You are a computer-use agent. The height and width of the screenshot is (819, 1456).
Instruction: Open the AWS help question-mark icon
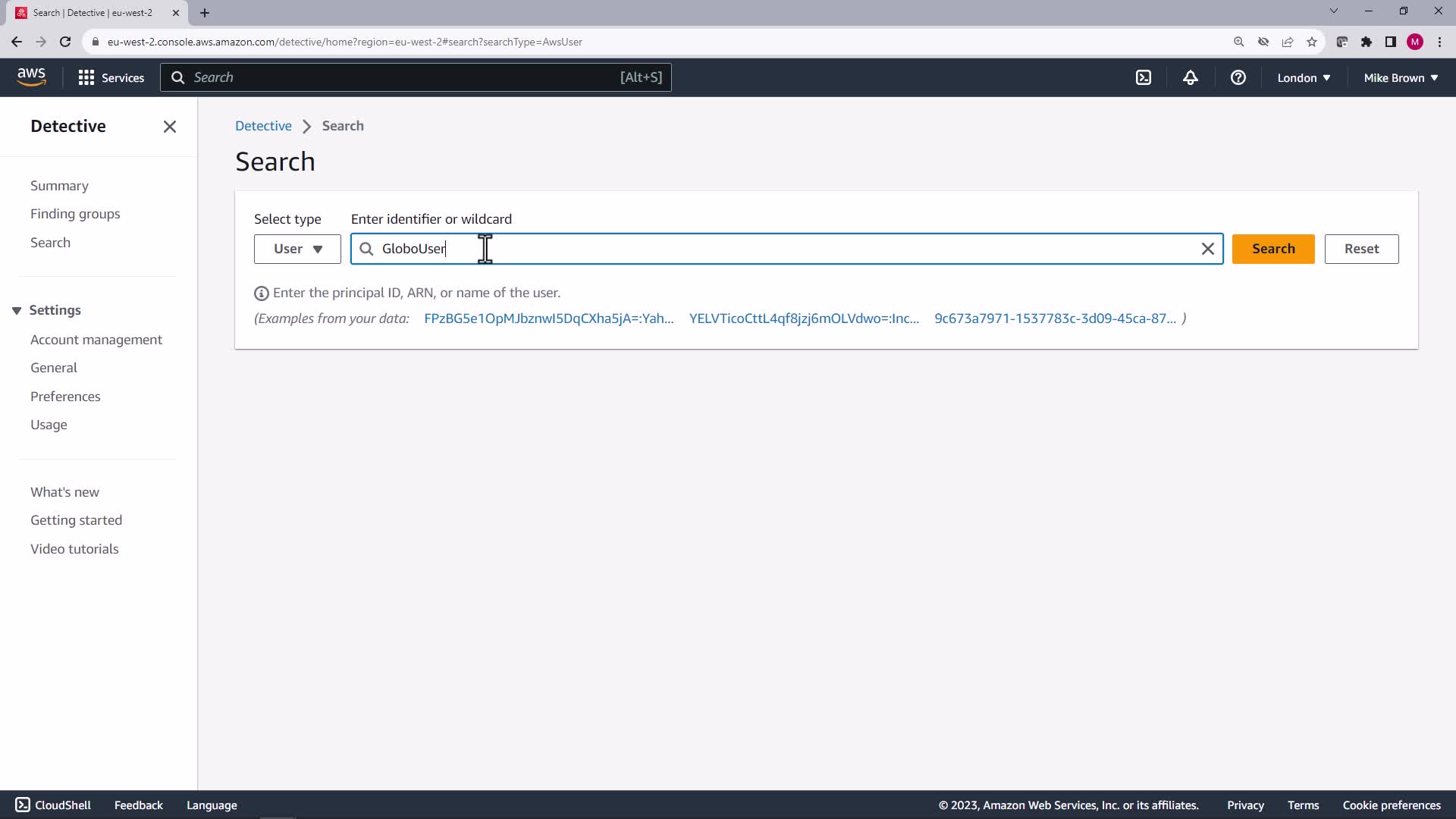(1238, 77)
